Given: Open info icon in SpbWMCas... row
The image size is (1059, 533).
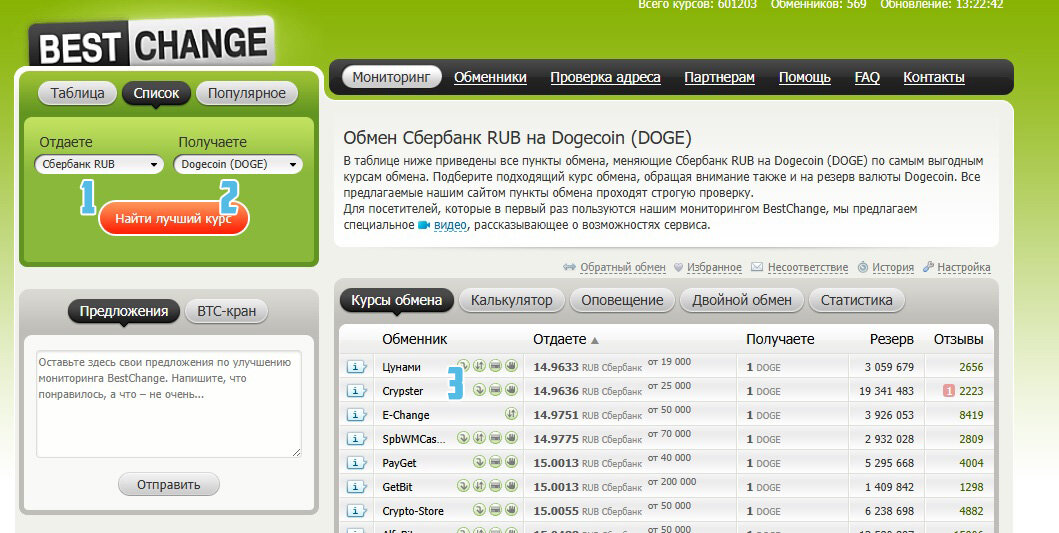Looking at the screenshot, I should (x=356, y=438).
